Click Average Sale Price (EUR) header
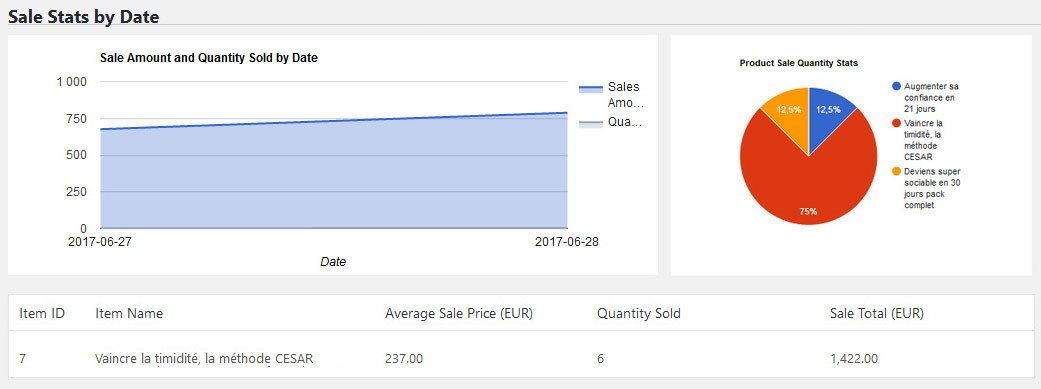 pos(459,313)
